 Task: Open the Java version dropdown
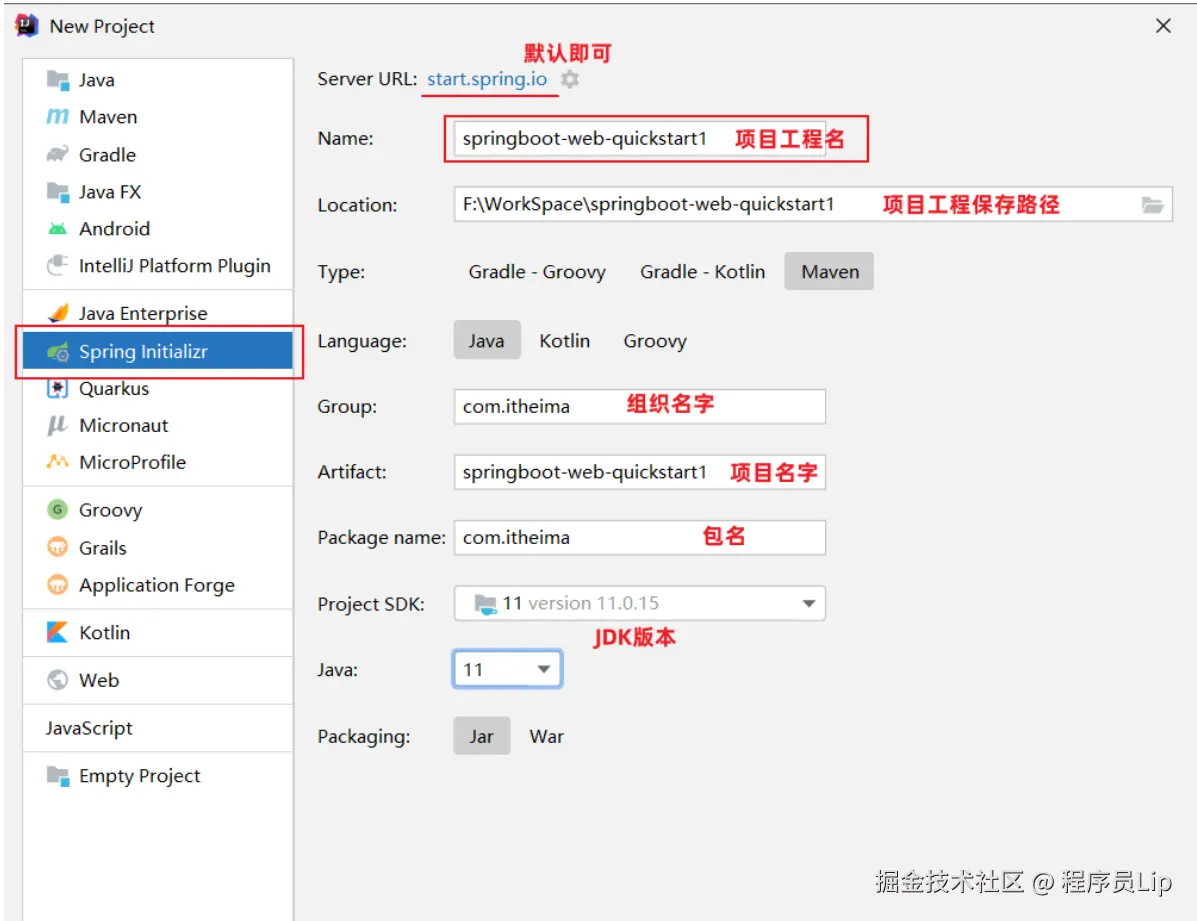pos(507,670)
